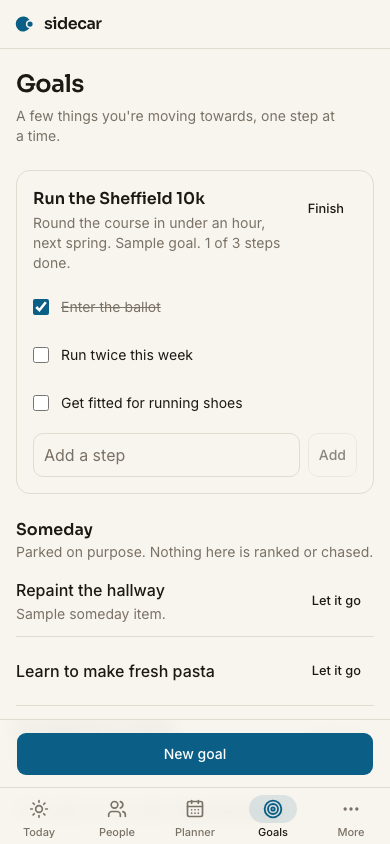Click the Someday section heading
The height and width of the screenshot is (844, 390).
(x=54, y=530)
